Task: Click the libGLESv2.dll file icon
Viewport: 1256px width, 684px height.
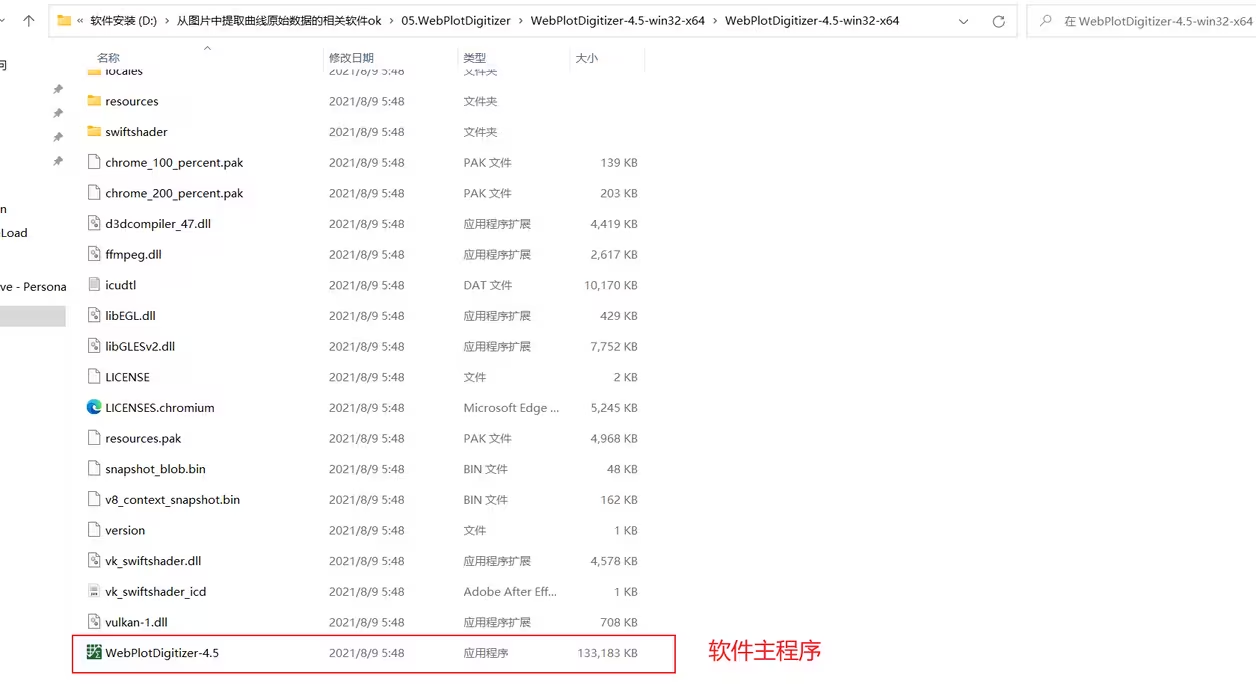Action: coord(94,346)
